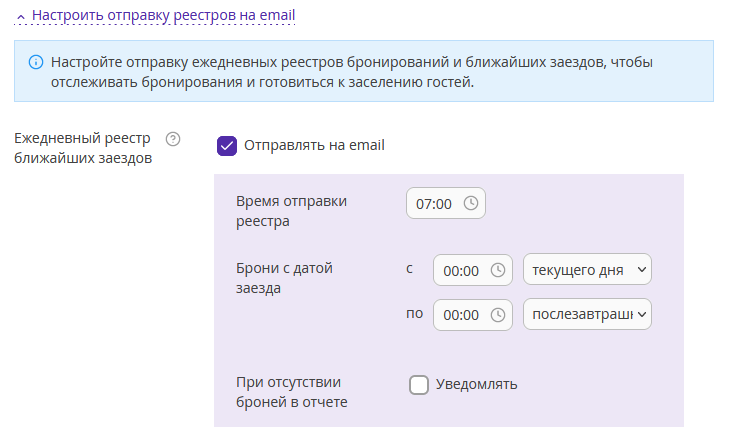The width and height of the screenshot is (730, 440).
Task: Open help tooltip for 'Ежедневный реестр ближайших заездов'
Action: click(173, 139)
